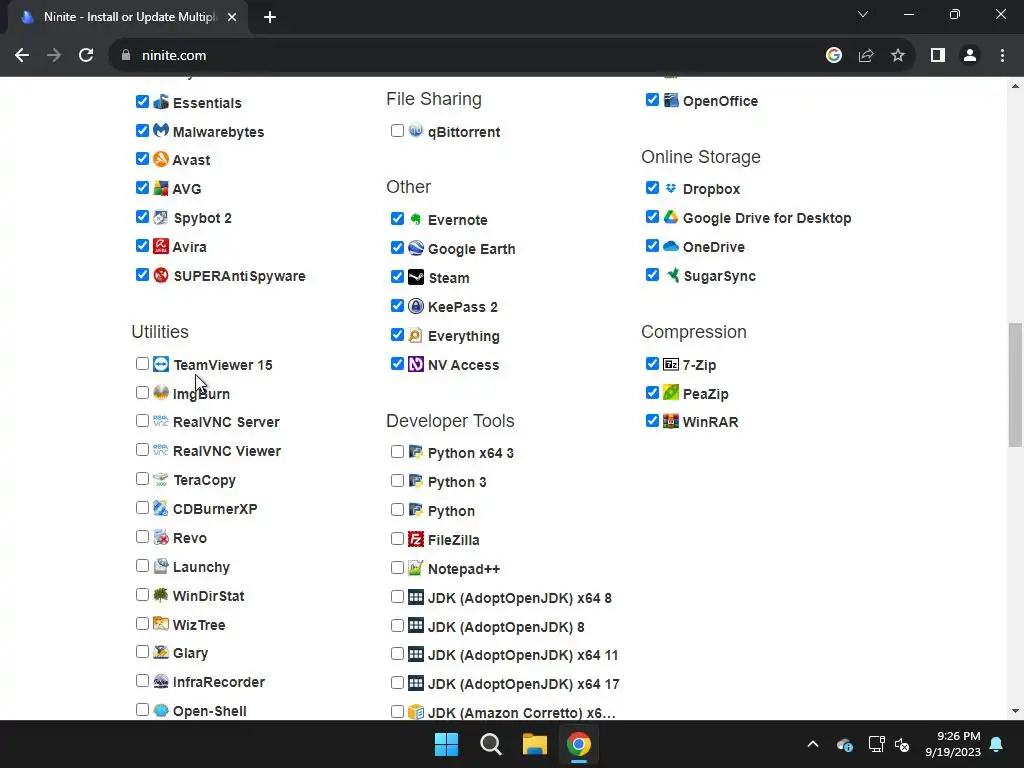Click the page vertical scrollbar thumb

(x=1015, y=385)
